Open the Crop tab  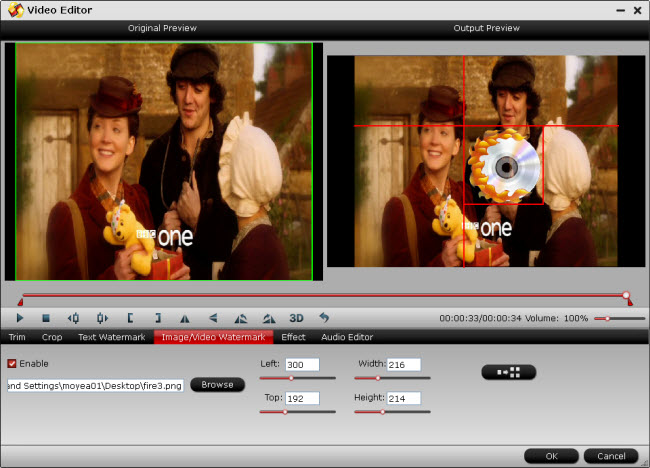pos(52,337)
